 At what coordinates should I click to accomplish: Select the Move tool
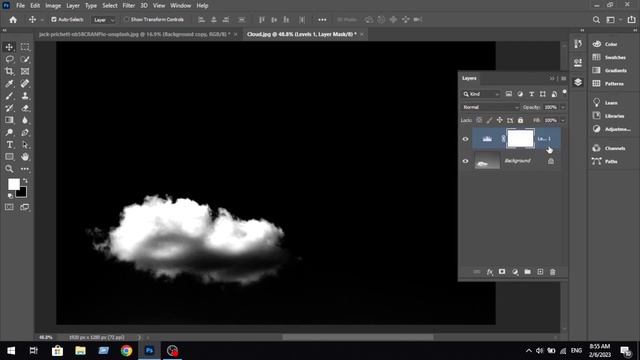[9, 47]
